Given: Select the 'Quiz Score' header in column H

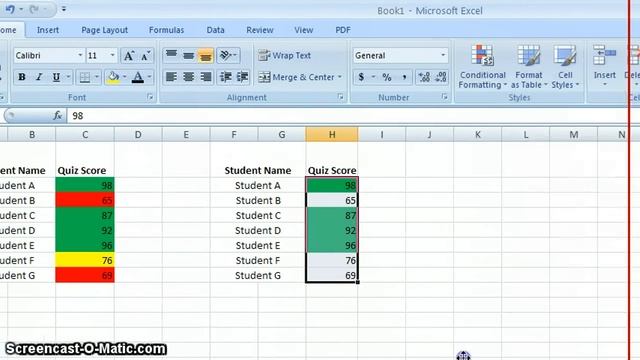Looking at the screenshot, I should pyautogui.click(x=332, y=171).
